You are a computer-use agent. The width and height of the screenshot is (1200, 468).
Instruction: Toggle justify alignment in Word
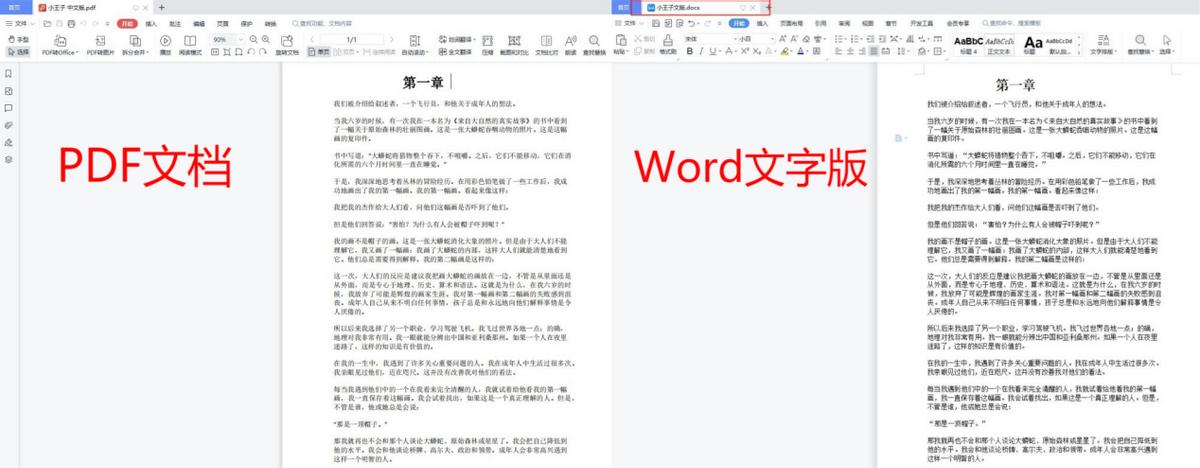coord(874,50)
